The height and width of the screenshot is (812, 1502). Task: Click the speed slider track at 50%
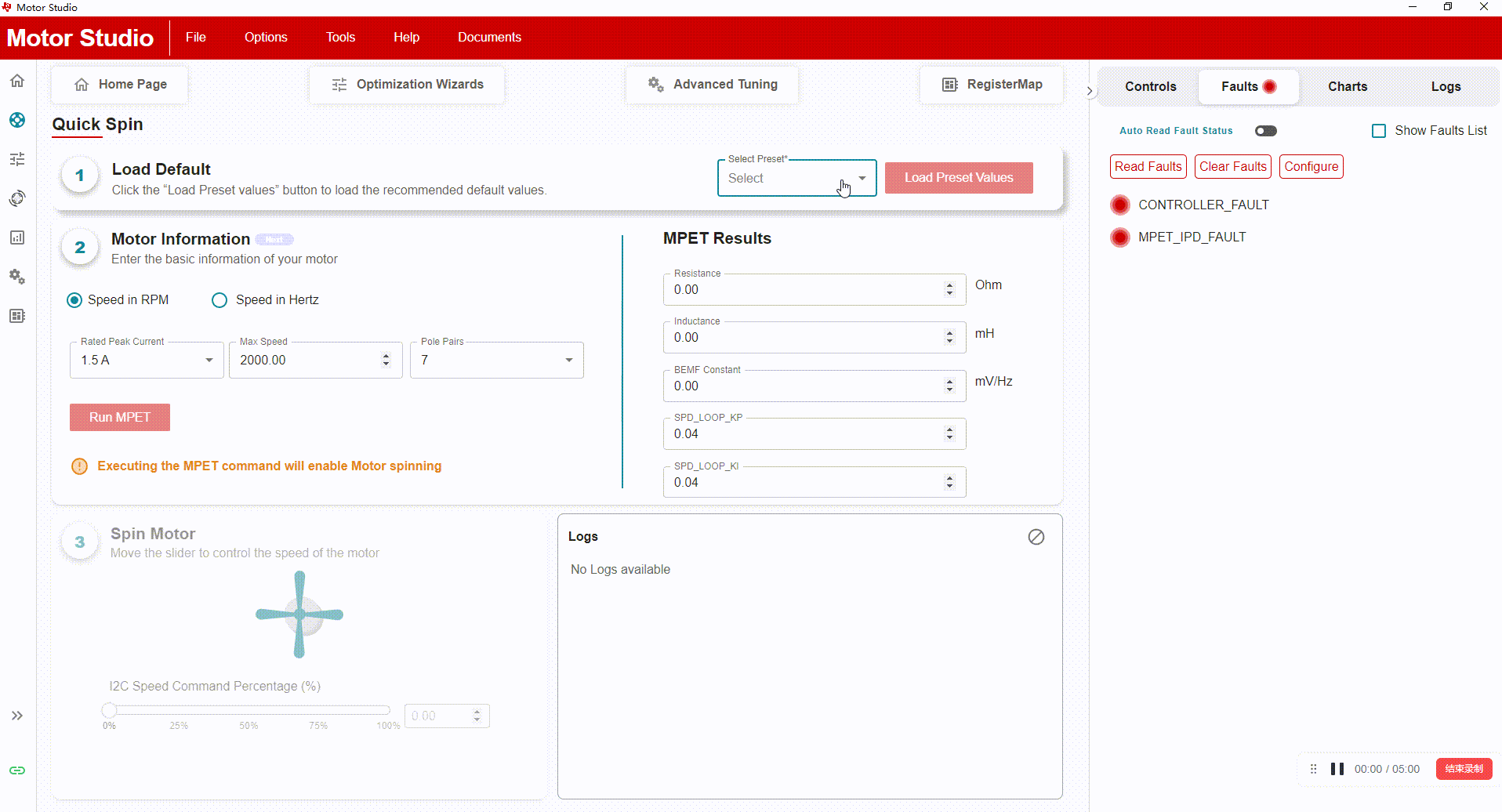point(249,710)
